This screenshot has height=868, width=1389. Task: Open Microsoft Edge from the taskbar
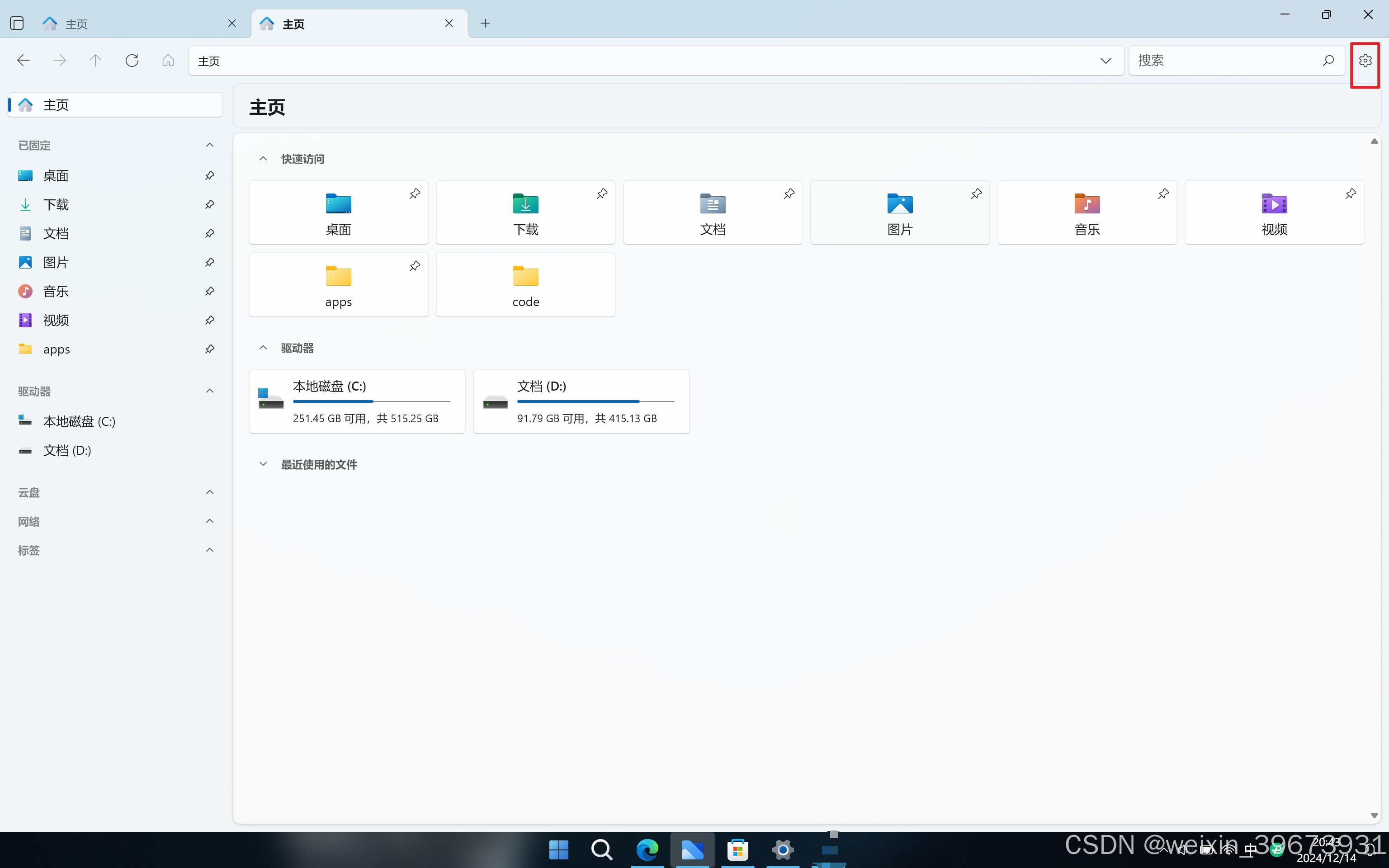tap(647, 849)
